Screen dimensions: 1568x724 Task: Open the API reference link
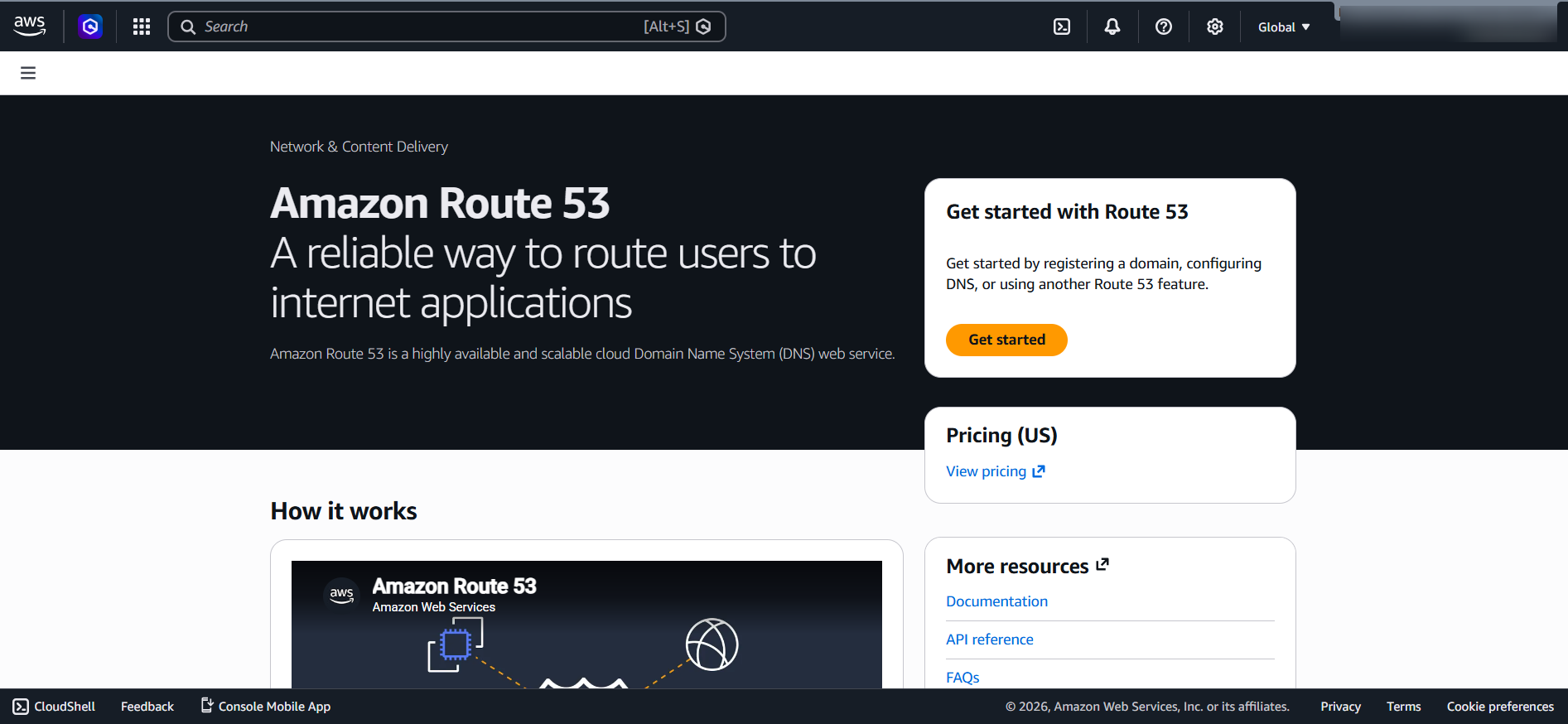(x=989, y=640)
